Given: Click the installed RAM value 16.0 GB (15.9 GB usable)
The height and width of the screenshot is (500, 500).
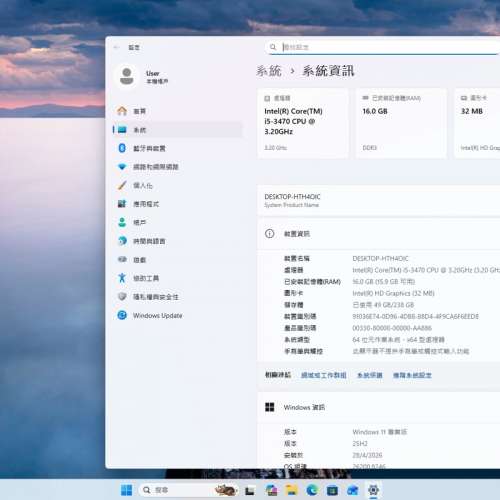Looking at the screenshot, I should (x=383, y=282).
